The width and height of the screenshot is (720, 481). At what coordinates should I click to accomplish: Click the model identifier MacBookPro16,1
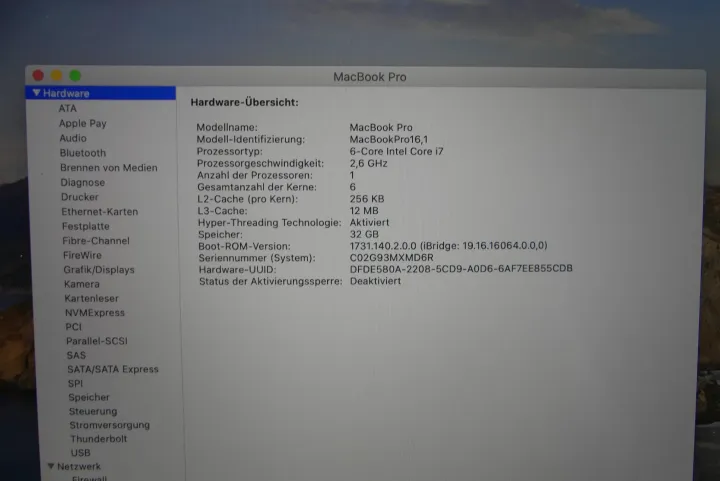(x=389, y=139)
